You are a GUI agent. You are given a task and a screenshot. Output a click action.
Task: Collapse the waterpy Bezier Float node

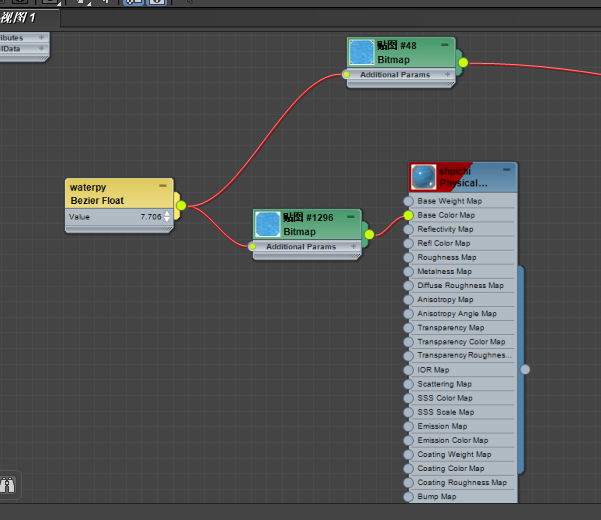click(x=163, y=185)
